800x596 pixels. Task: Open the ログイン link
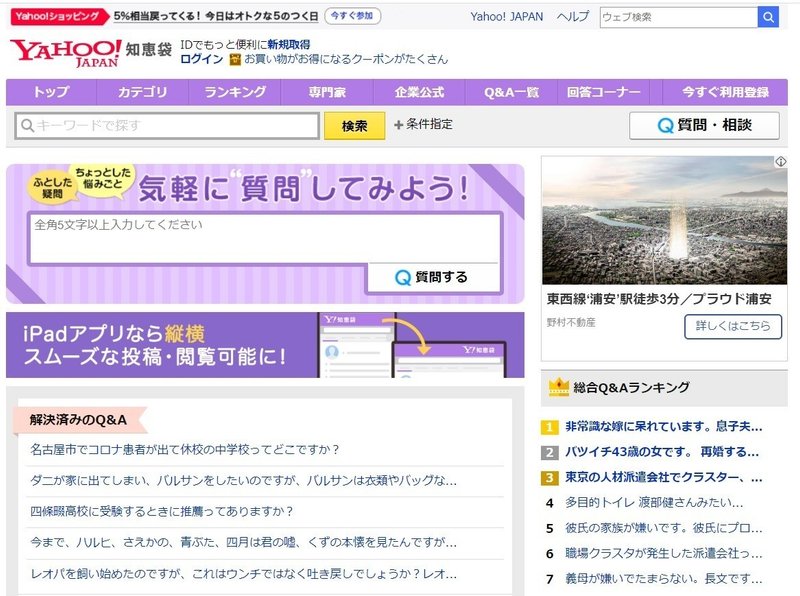tap(202, 59)
